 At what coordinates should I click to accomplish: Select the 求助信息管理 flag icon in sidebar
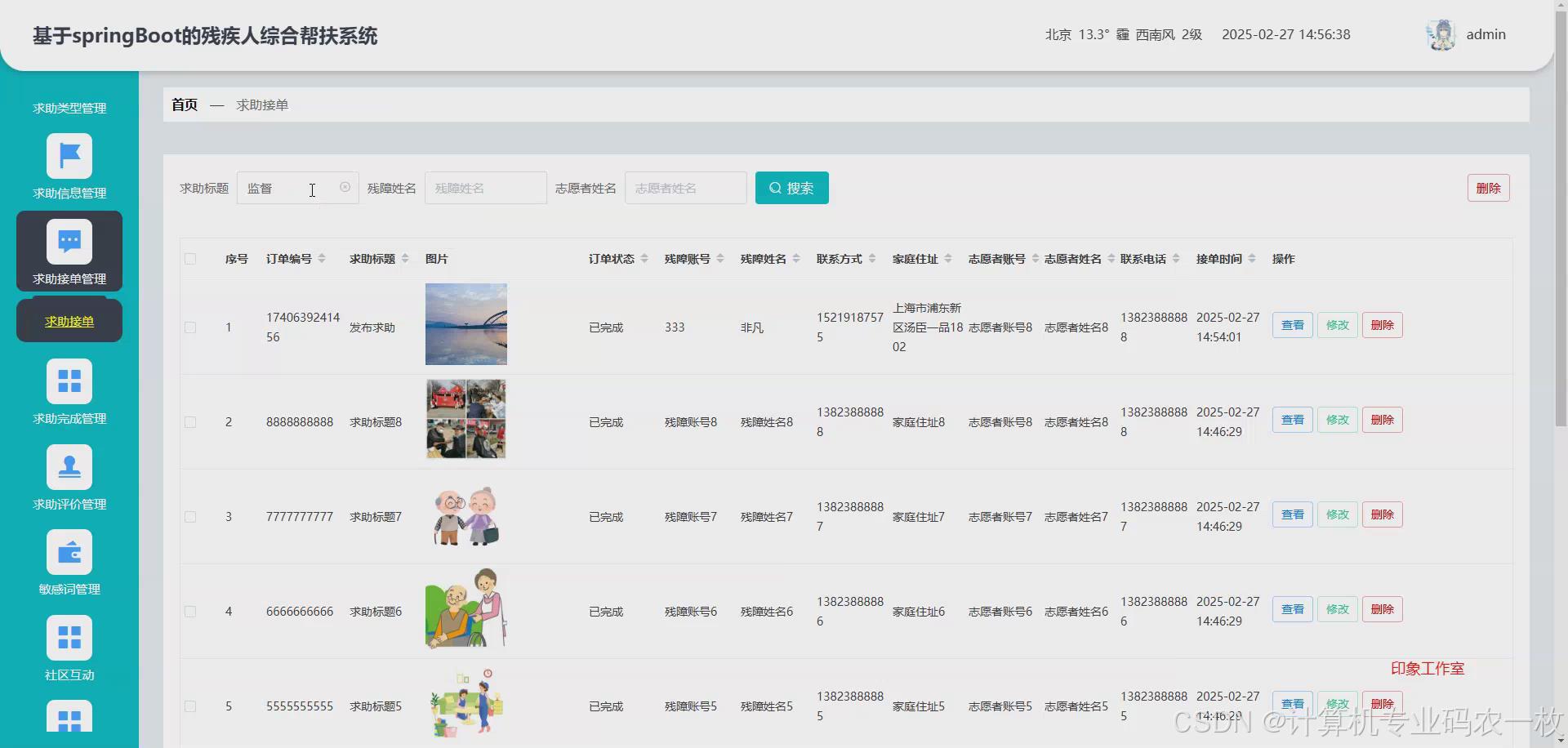(69, 155)
